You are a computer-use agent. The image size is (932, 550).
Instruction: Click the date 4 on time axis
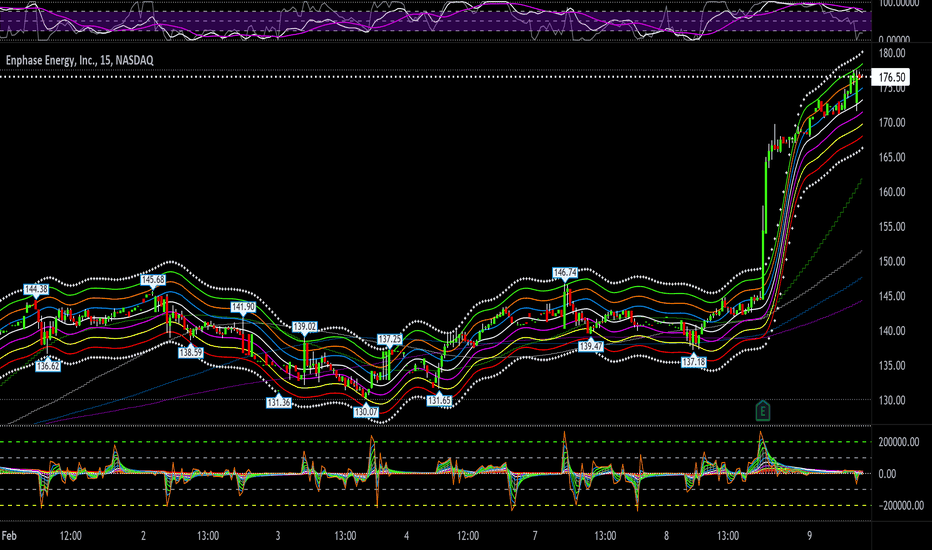point(407,536)
